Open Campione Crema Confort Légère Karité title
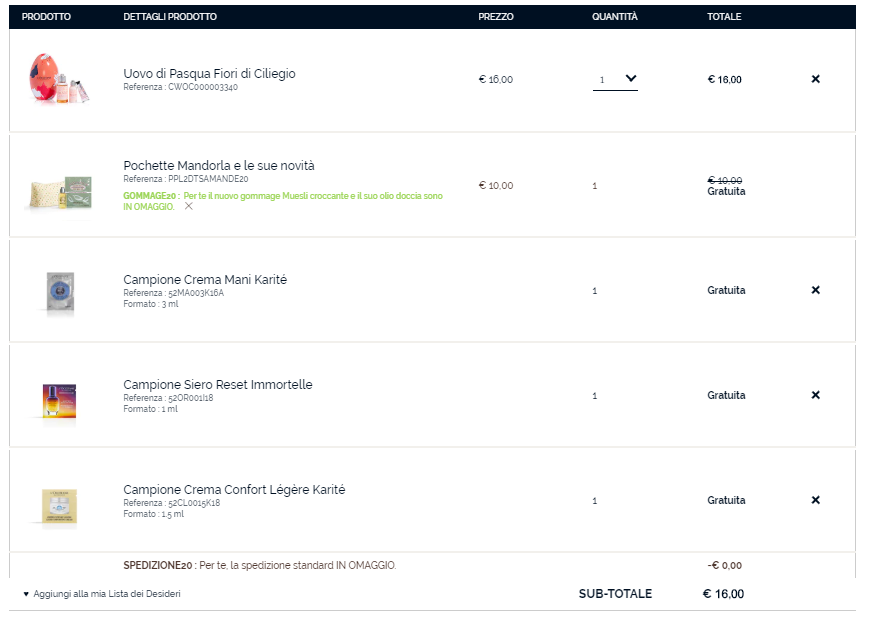Screen dimensions: 877x637 tap(234, 489)
